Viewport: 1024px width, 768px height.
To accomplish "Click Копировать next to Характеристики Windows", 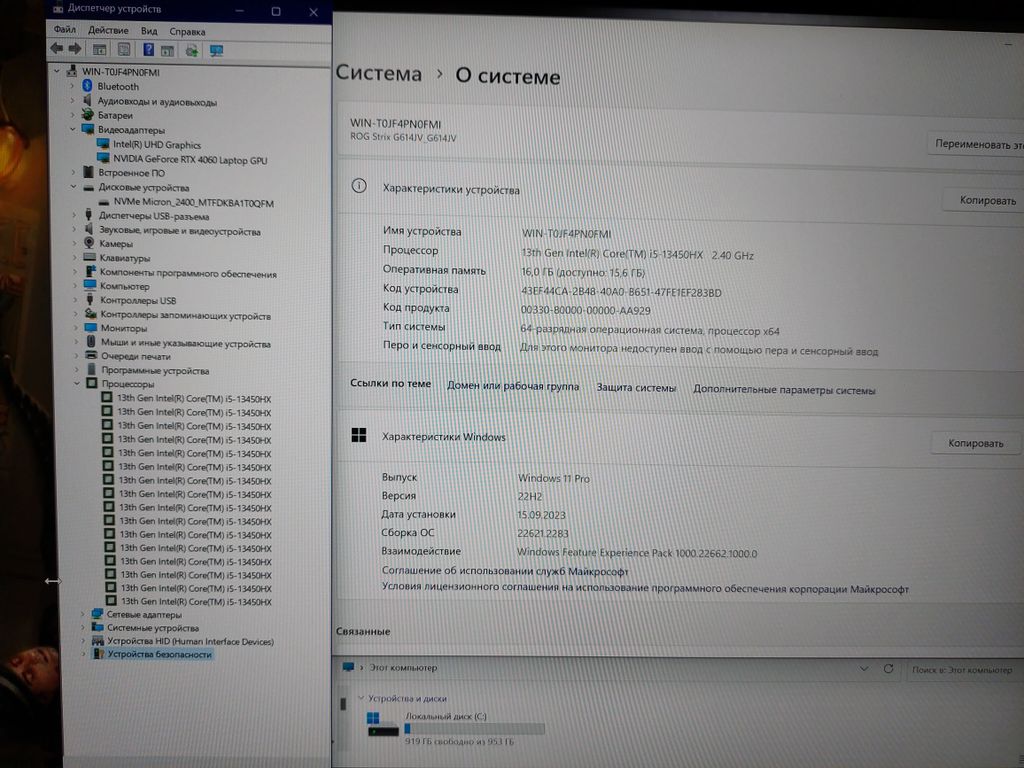I will tap(975, 443).
